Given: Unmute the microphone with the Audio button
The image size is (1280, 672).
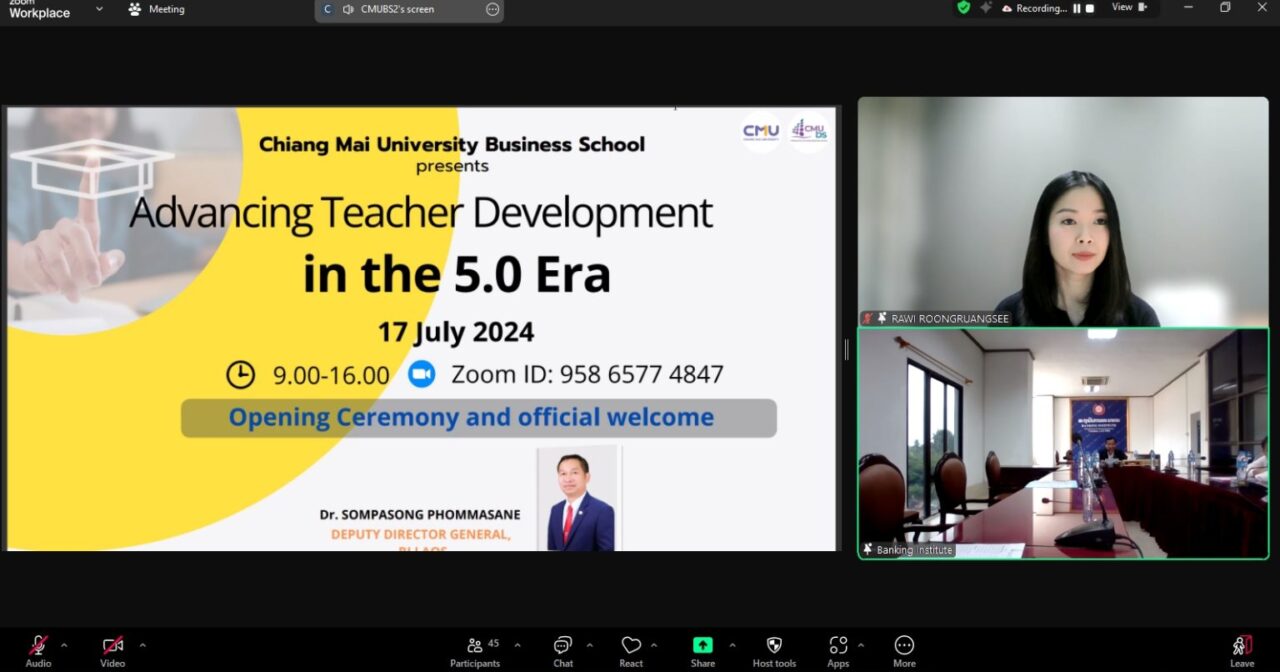Looking at the screenshot, I should click(38, 647).
